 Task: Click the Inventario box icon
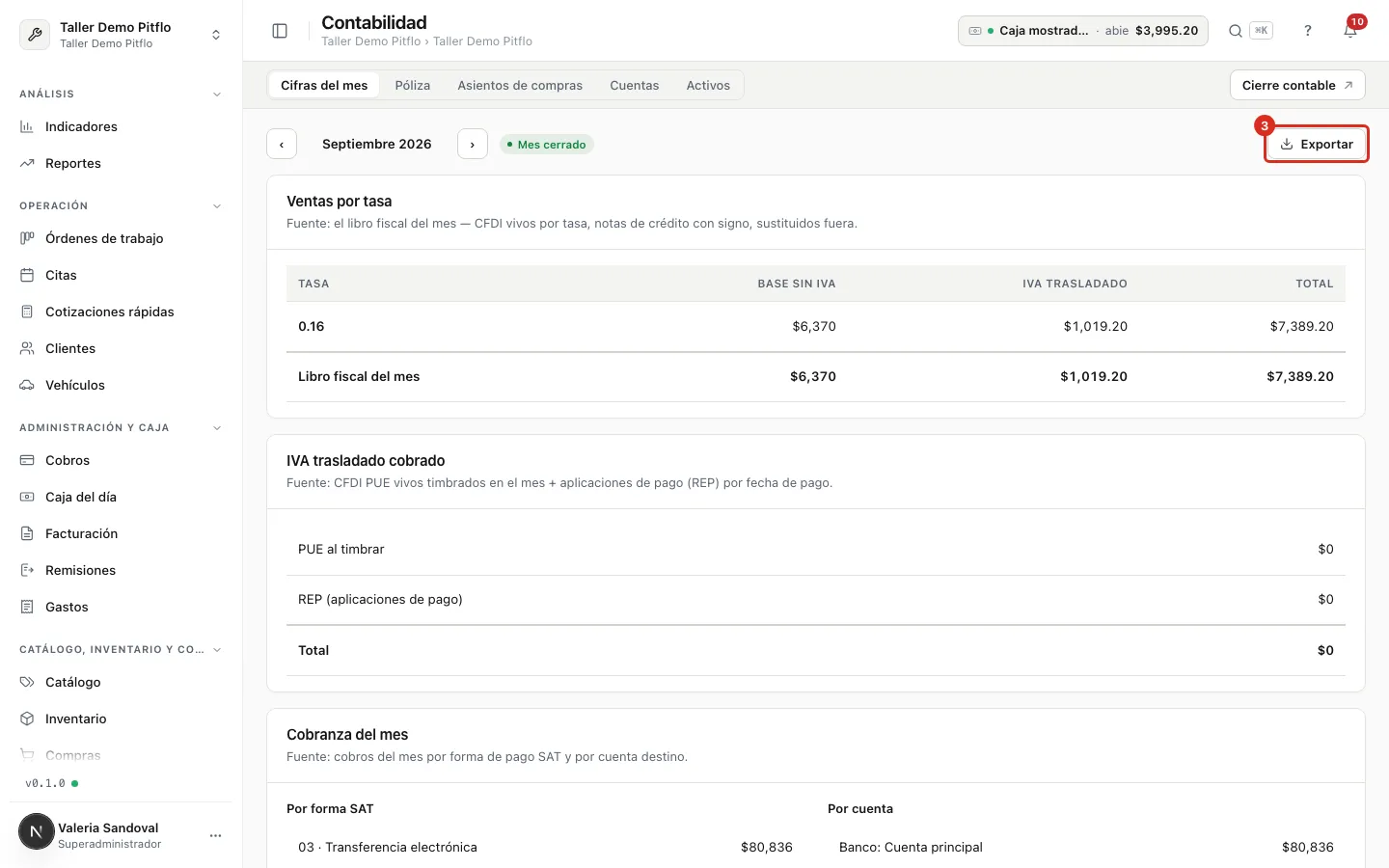click(x=27, y=719)
